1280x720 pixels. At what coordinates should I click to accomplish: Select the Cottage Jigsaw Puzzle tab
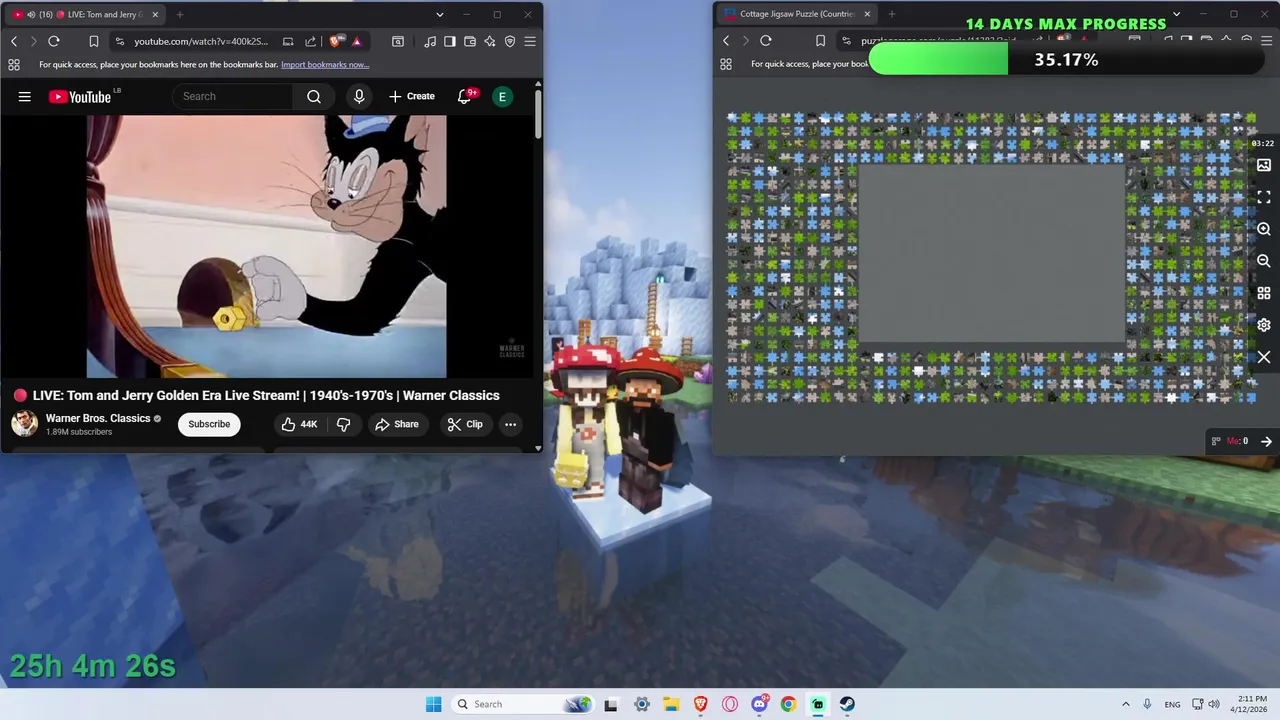click(795, 14)
